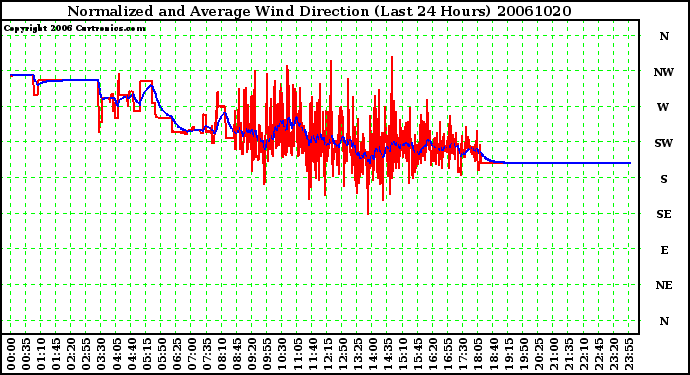The height and width of the screenshot is (375, 690).
Task: Click the 19:50 time axis label
Action: click(x=523, y=354)
